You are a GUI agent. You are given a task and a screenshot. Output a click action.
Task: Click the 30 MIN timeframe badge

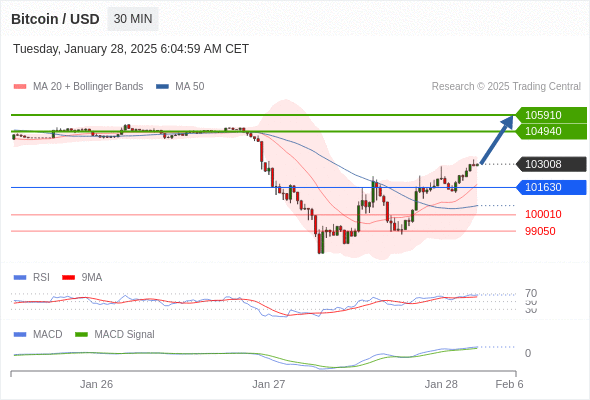coord(133,19)
